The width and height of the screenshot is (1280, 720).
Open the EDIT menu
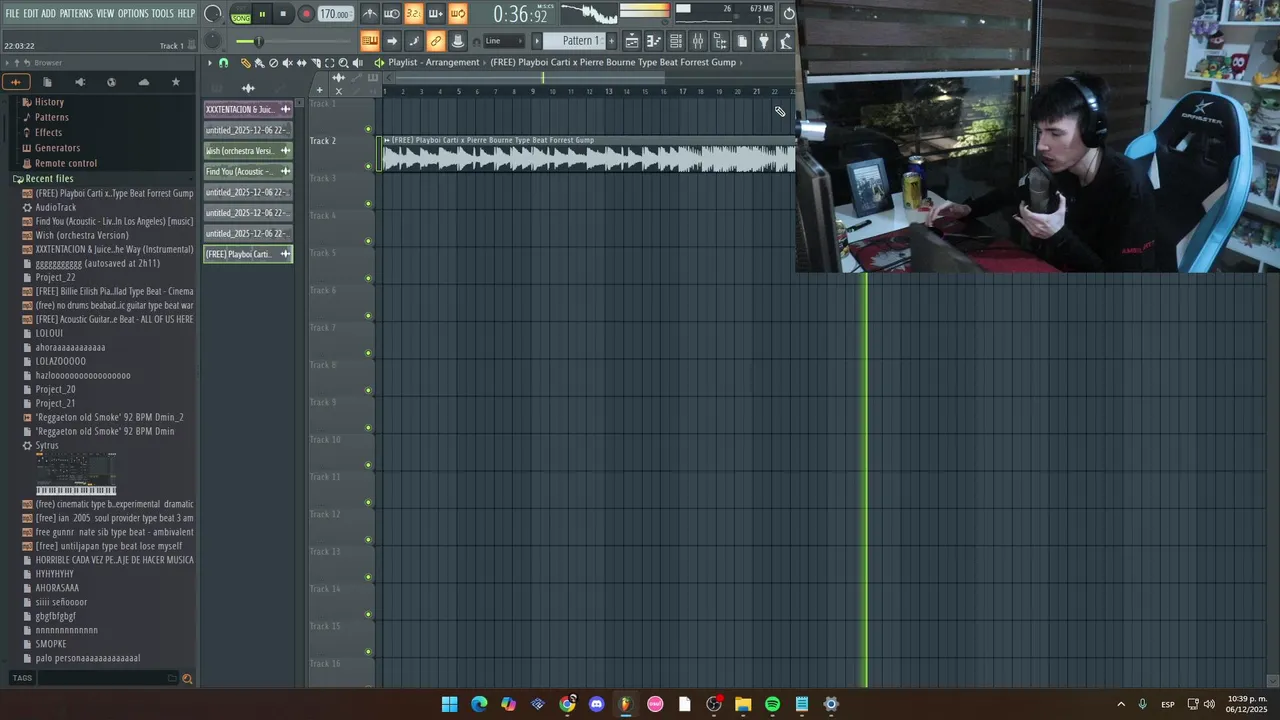tap(31, 13)
